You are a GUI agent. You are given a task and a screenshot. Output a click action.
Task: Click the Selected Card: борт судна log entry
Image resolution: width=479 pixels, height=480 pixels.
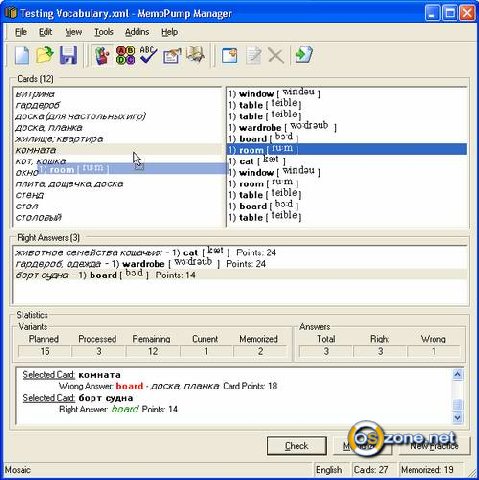pos(78,398)
